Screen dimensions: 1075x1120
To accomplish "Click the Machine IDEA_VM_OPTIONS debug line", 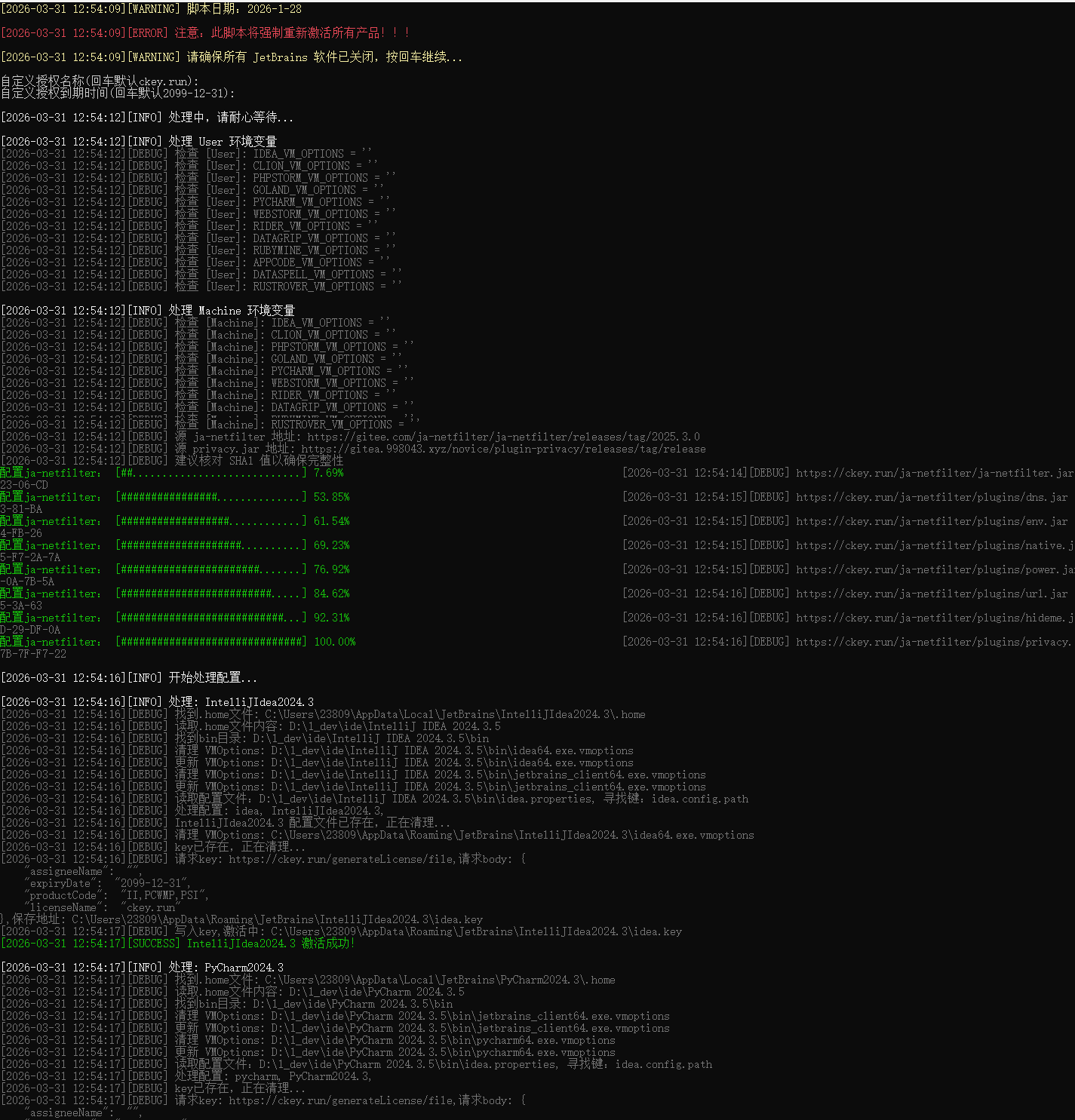I will [196, 323].
